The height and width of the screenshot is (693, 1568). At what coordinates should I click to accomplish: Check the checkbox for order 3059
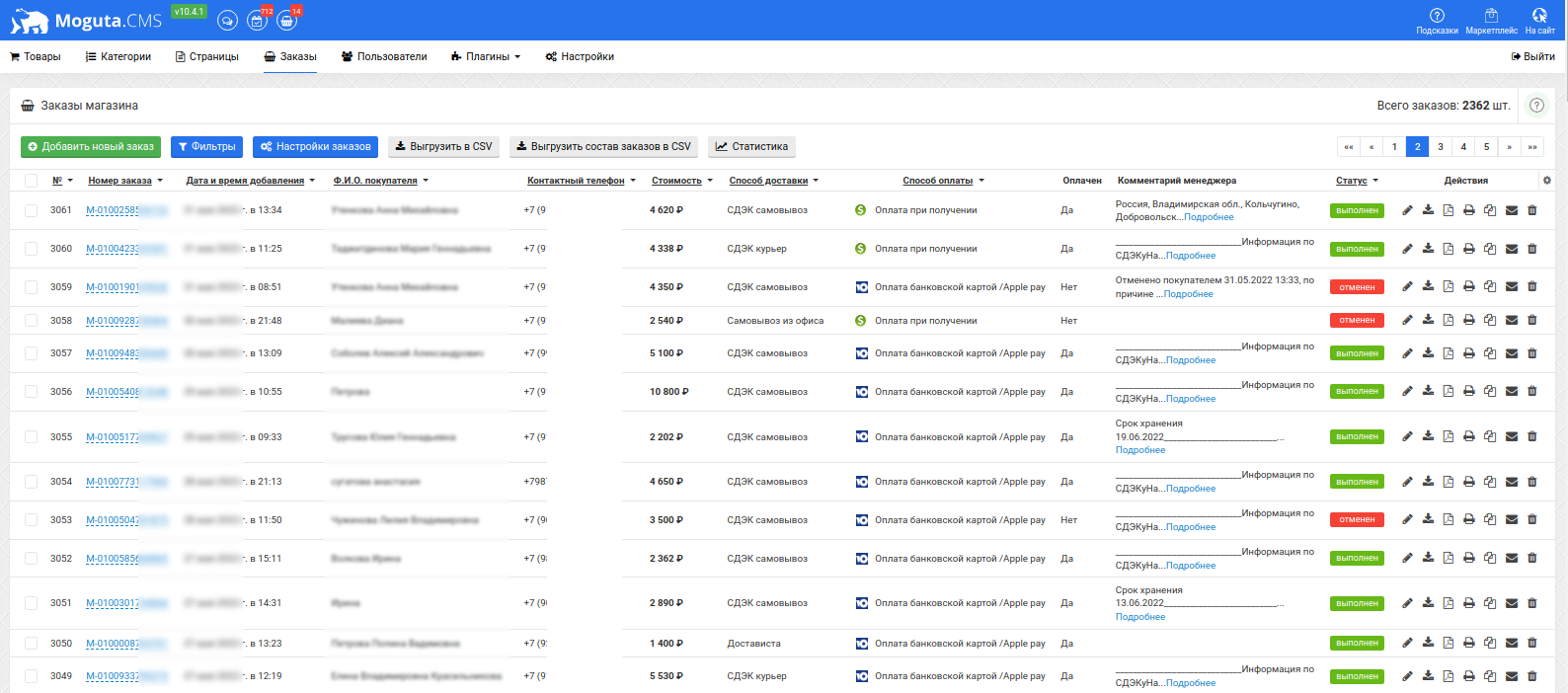[x=31, y=287]
